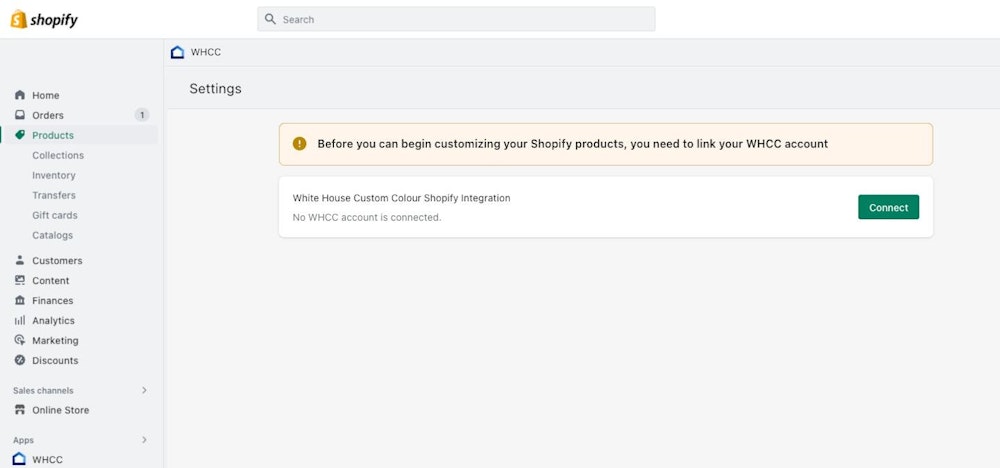Click the Finances bank icon
1000x468 pixels.
pos(20,300)
